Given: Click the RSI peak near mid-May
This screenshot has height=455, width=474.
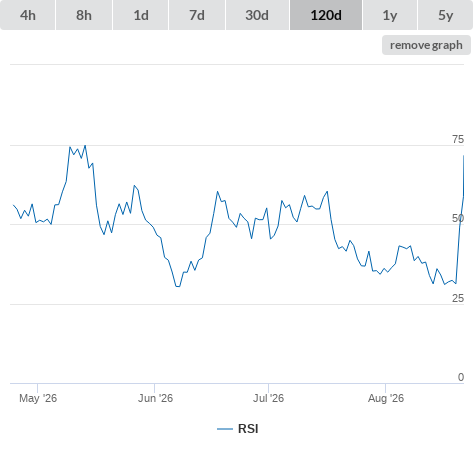Looking at the screenshot, I should [85, 146].
